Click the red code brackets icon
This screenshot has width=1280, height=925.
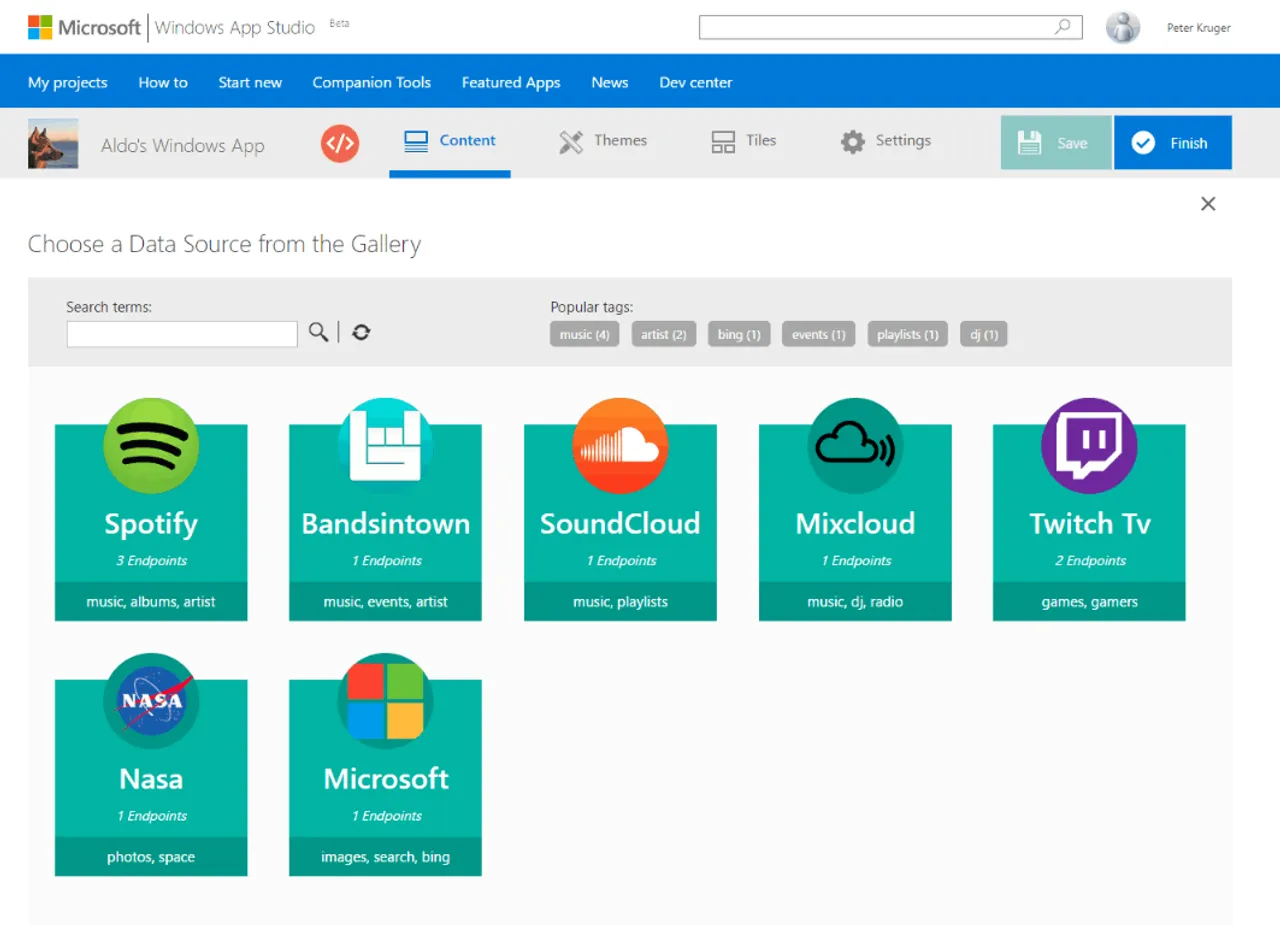click(340, 143)
